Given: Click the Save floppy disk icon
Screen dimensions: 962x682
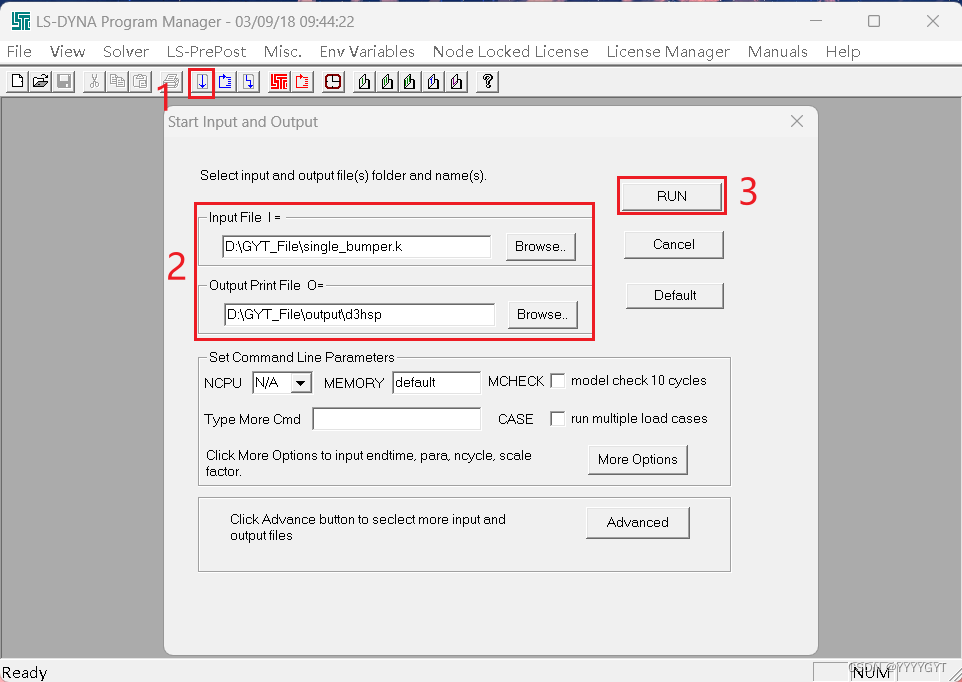Looking at the screenshot, I should pos(64,82).
